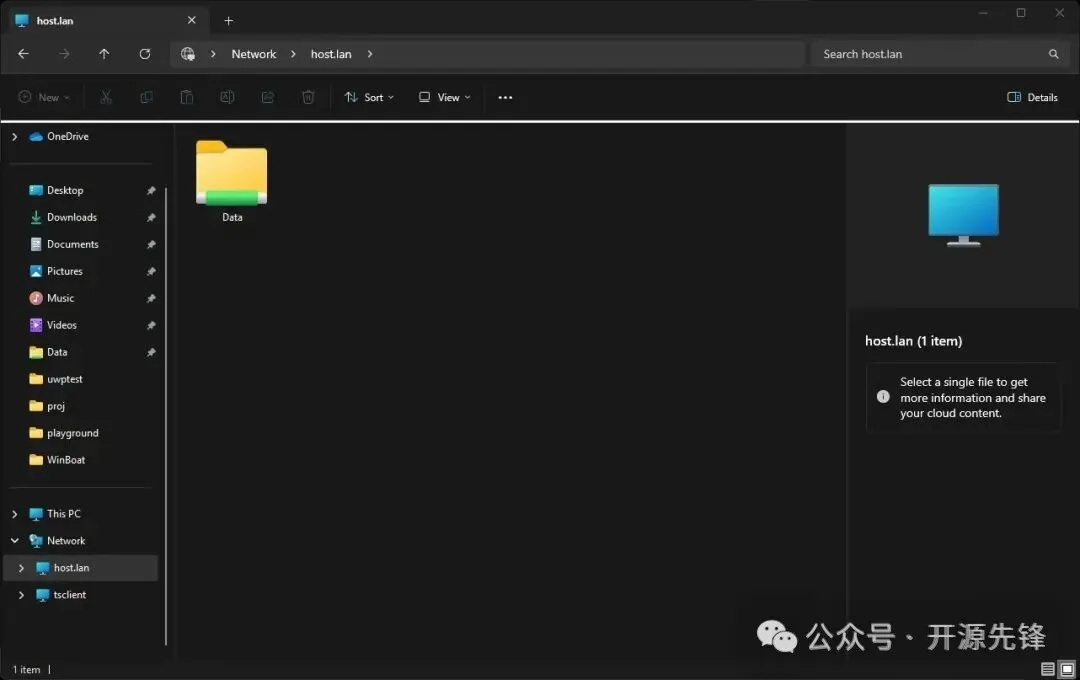Click Network in the address breadcrumb

coord(253,54)
